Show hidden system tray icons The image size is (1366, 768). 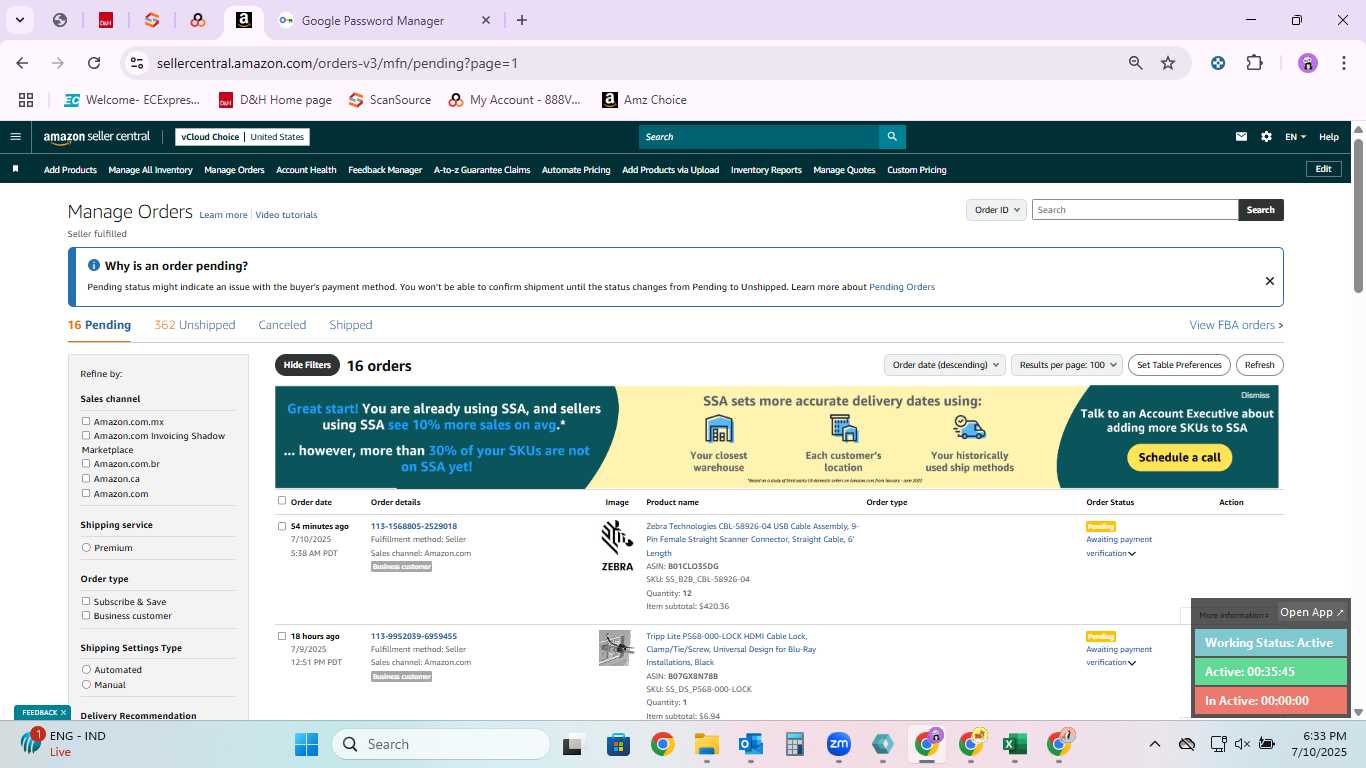pyautogui.click(x=1154, y=744)
